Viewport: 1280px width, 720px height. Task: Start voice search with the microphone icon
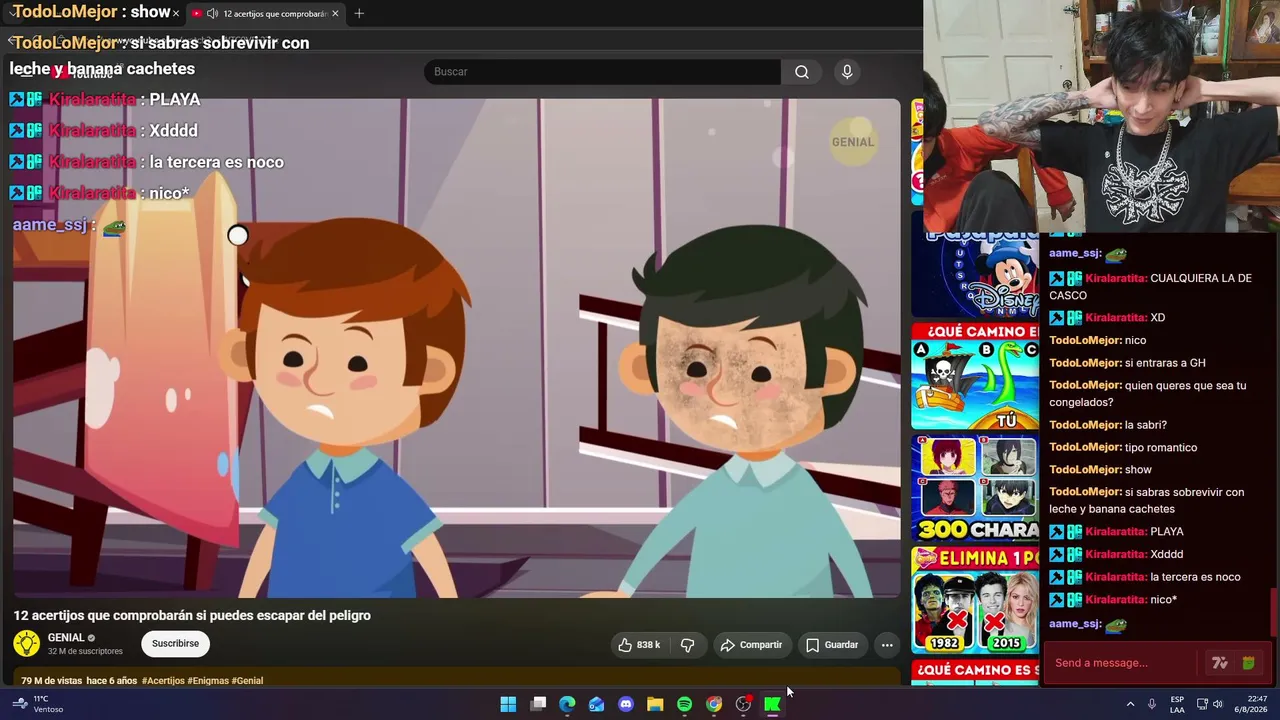847,72
